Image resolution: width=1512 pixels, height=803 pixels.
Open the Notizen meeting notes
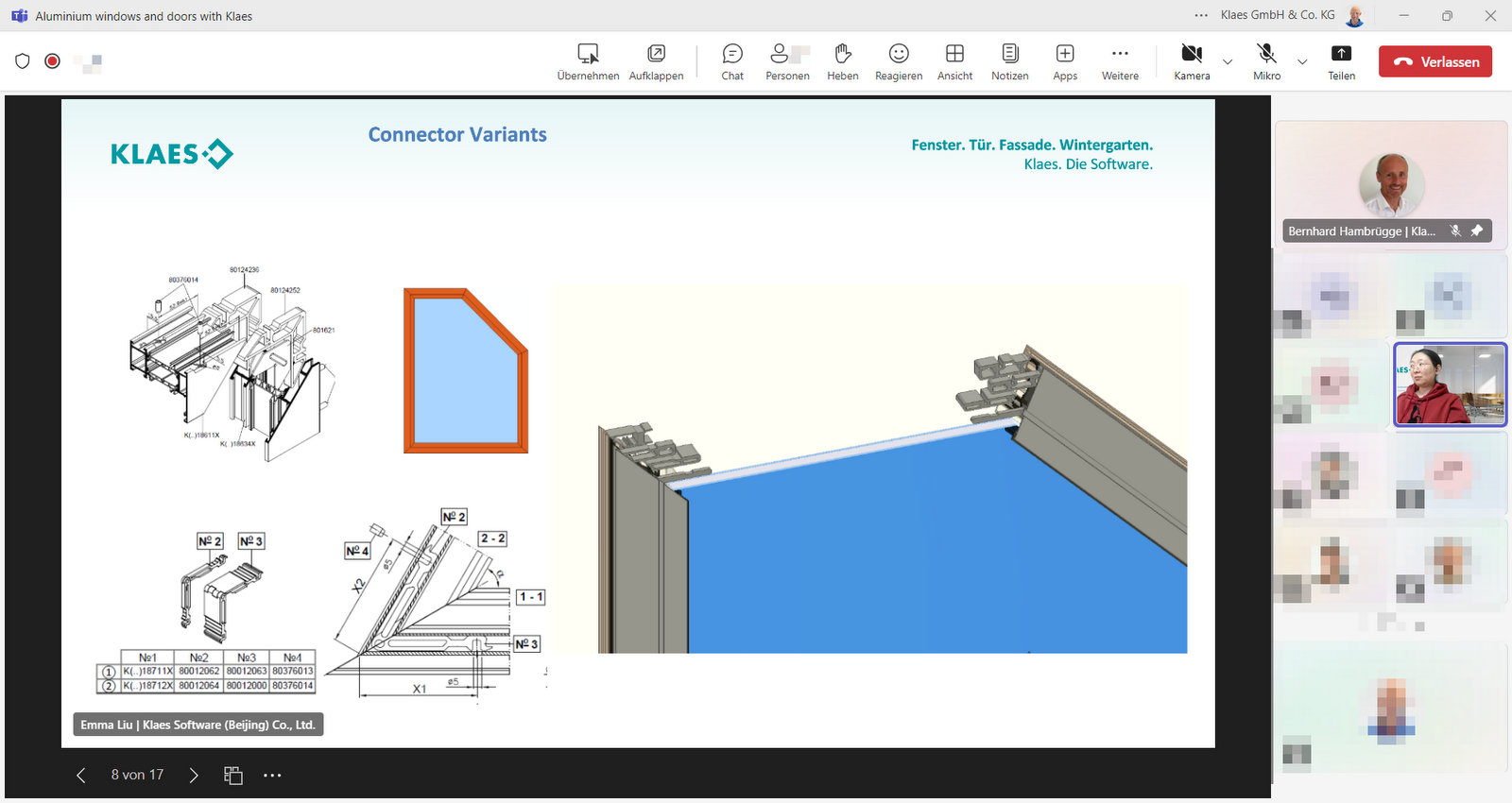pos(1009,61)
